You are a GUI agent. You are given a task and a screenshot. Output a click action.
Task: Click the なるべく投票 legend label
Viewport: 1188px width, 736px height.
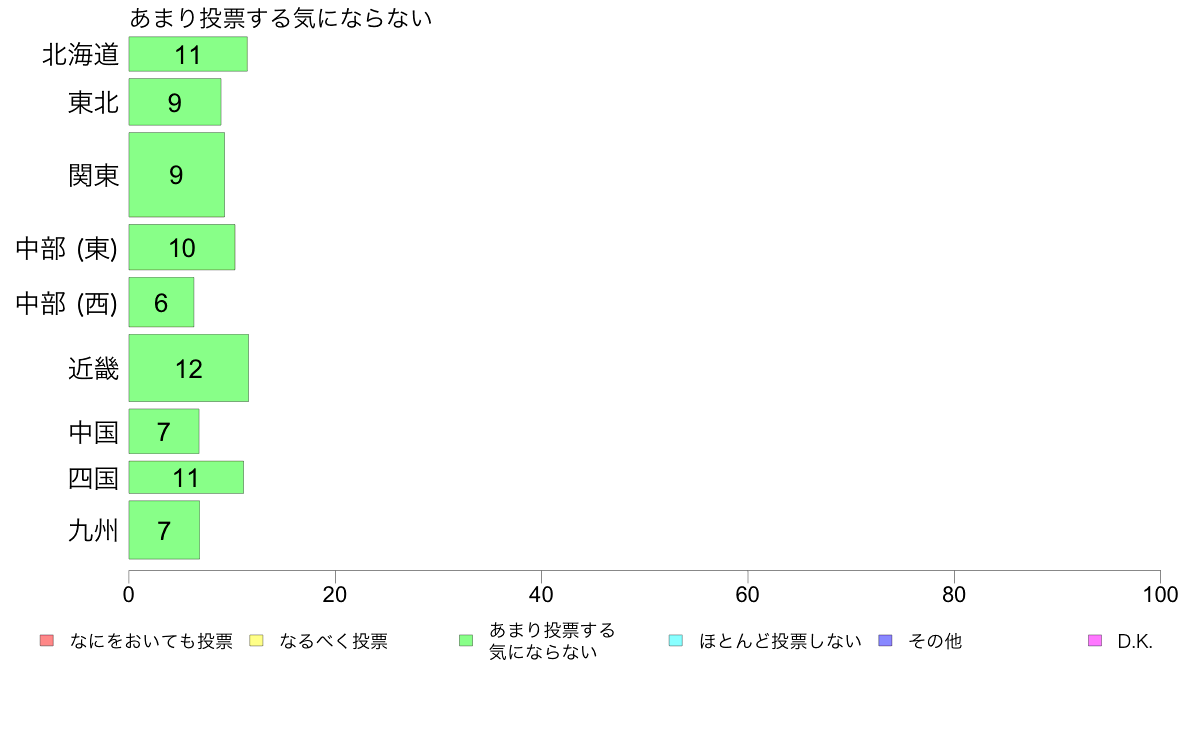coord(333,641)
